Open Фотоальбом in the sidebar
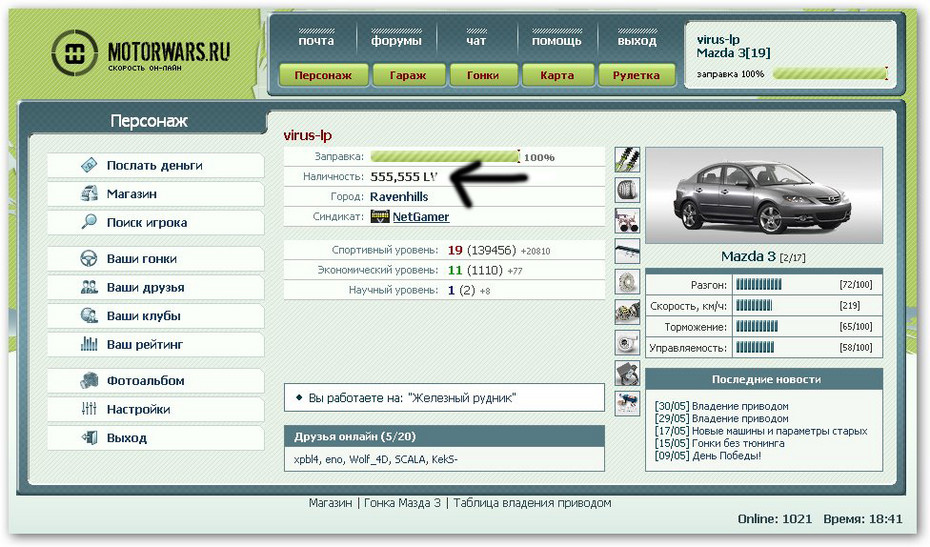 click(x=156, y=380)
